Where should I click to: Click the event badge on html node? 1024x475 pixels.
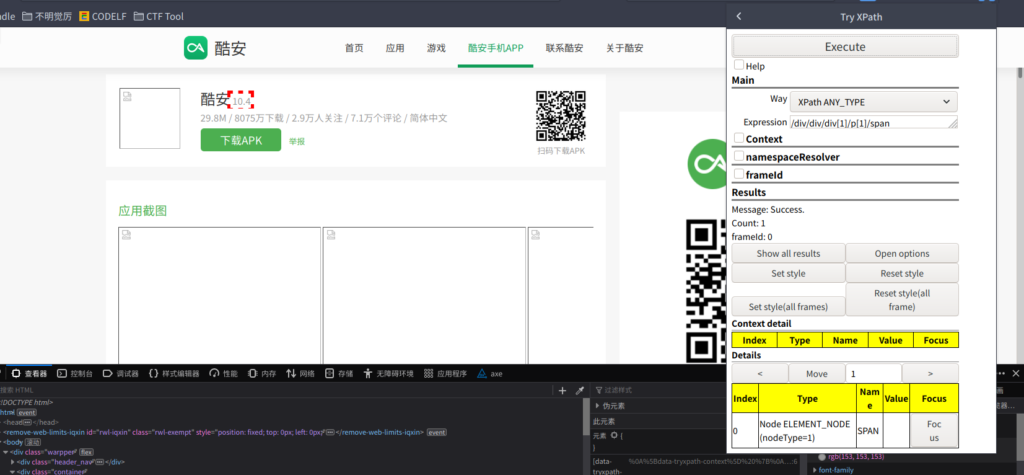[x=26, y=413]
